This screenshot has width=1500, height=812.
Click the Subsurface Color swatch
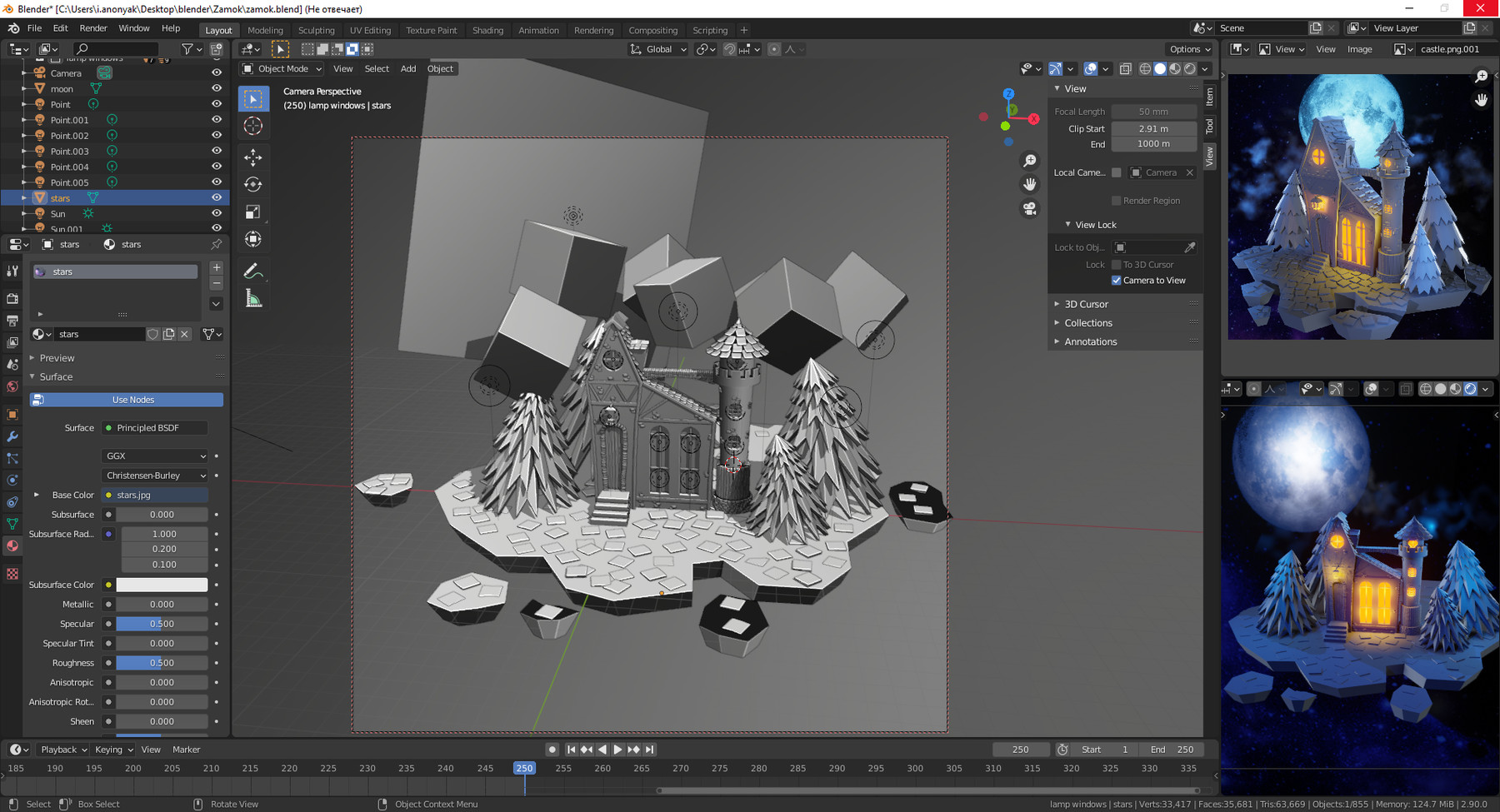point(162,585)
